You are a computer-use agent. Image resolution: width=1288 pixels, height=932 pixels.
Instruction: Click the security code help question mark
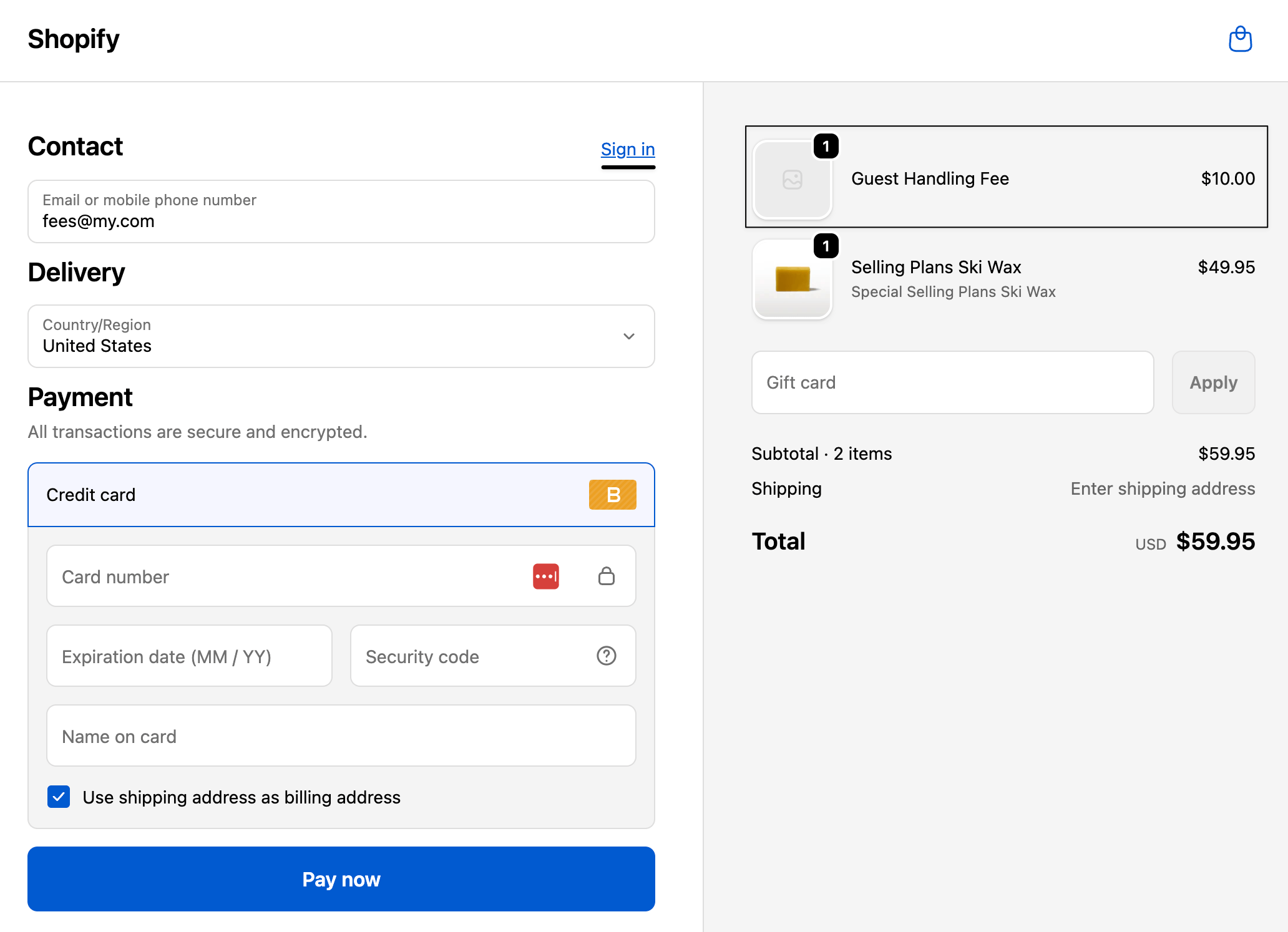(606, 656)
